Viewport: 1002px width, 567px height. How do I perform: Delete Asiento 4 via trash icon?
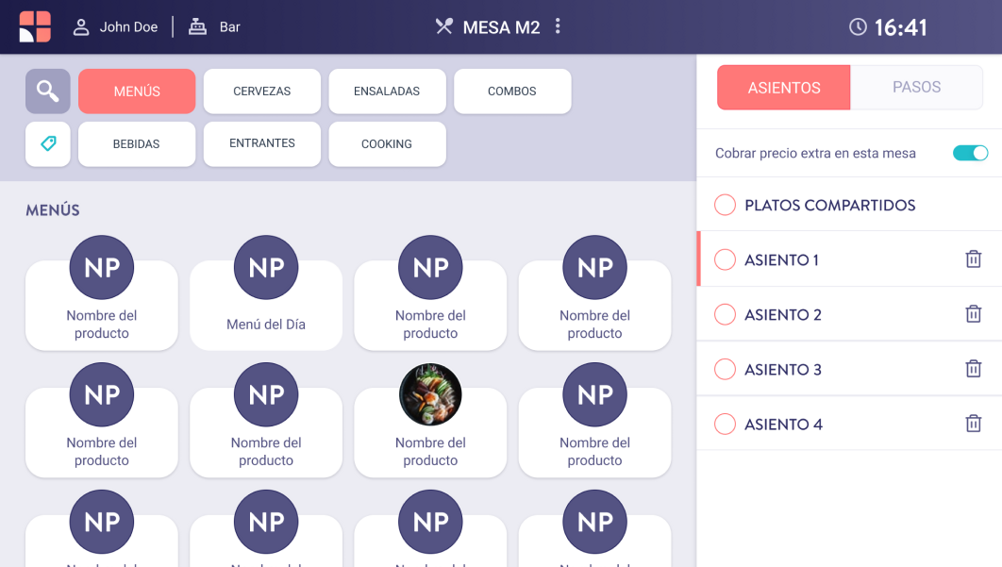tap(973, 424)
